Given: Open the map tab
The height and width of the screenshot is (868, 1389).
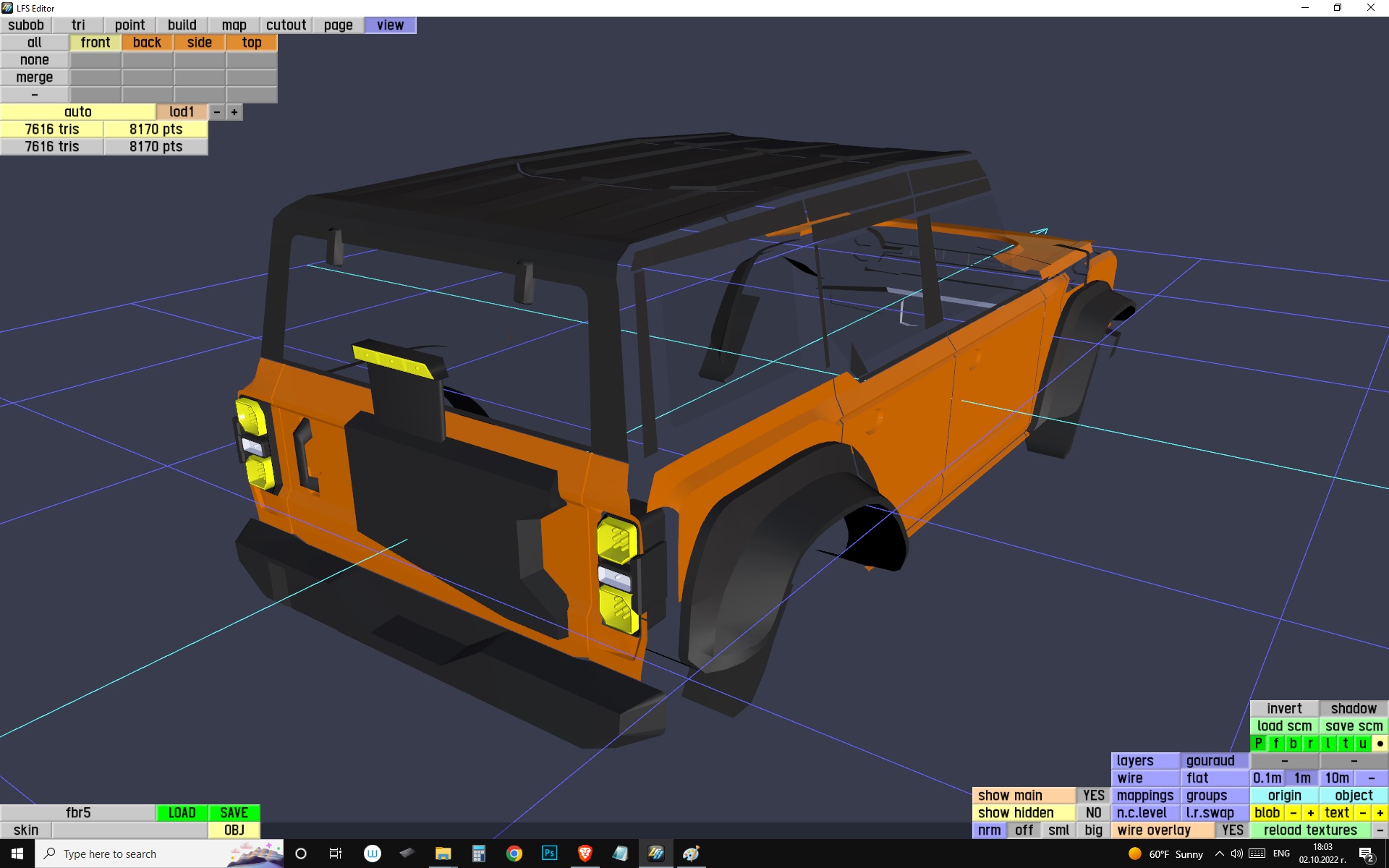Looking at the screenshot, I should (234, 25).
